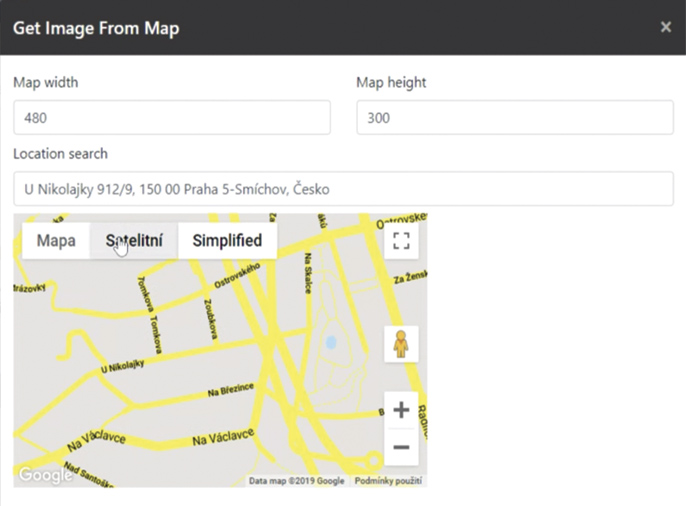This screenshot has width=686, height=506.
Task: Click the Street View pegman icon
Action: (x=401, y=344)
